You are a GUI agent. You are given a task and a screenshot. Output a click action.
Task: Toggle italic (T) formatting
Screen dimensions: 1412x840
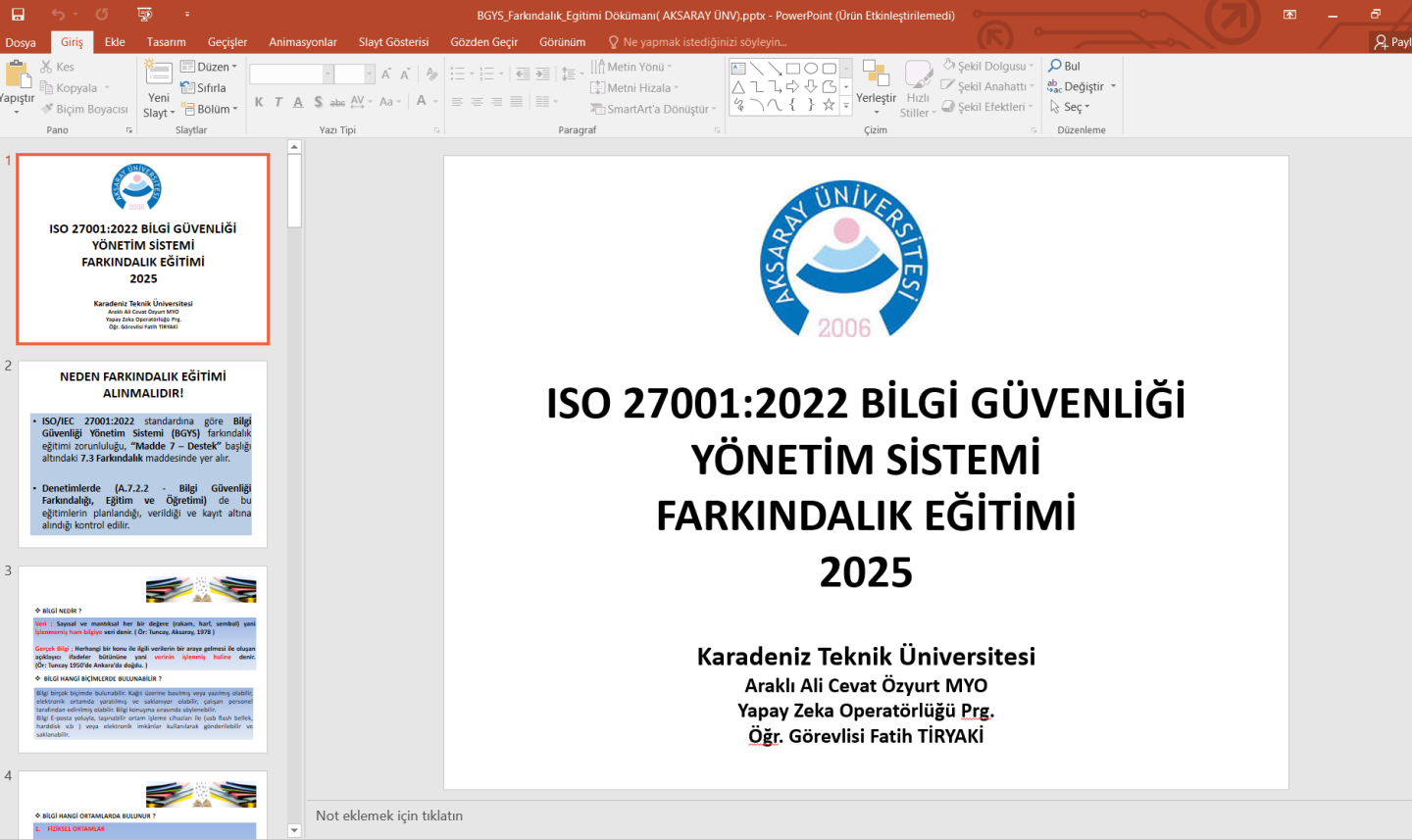click(278, 102)
